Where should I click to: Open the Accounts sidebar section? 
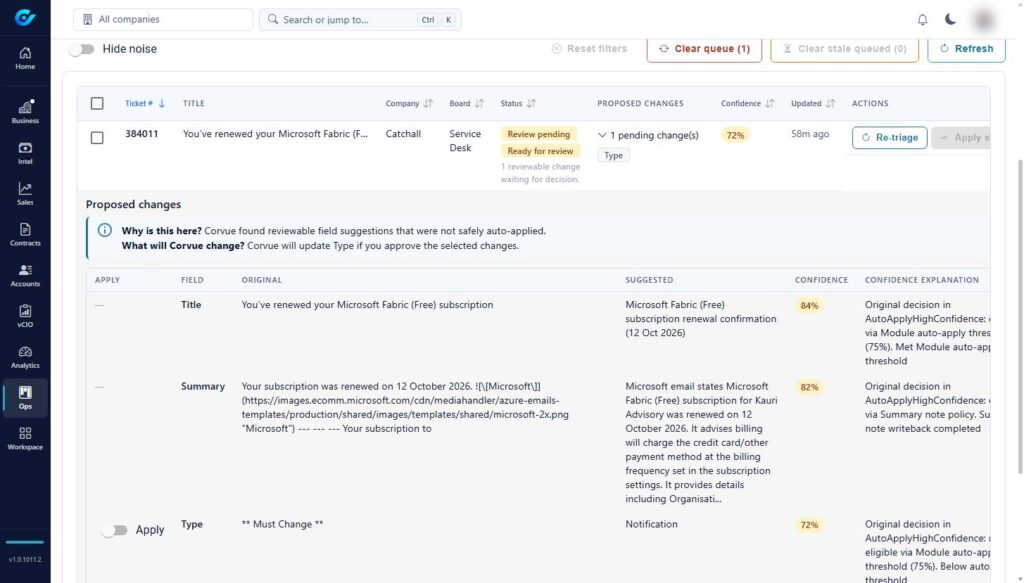pyautogui.click(x=25, y=276)
